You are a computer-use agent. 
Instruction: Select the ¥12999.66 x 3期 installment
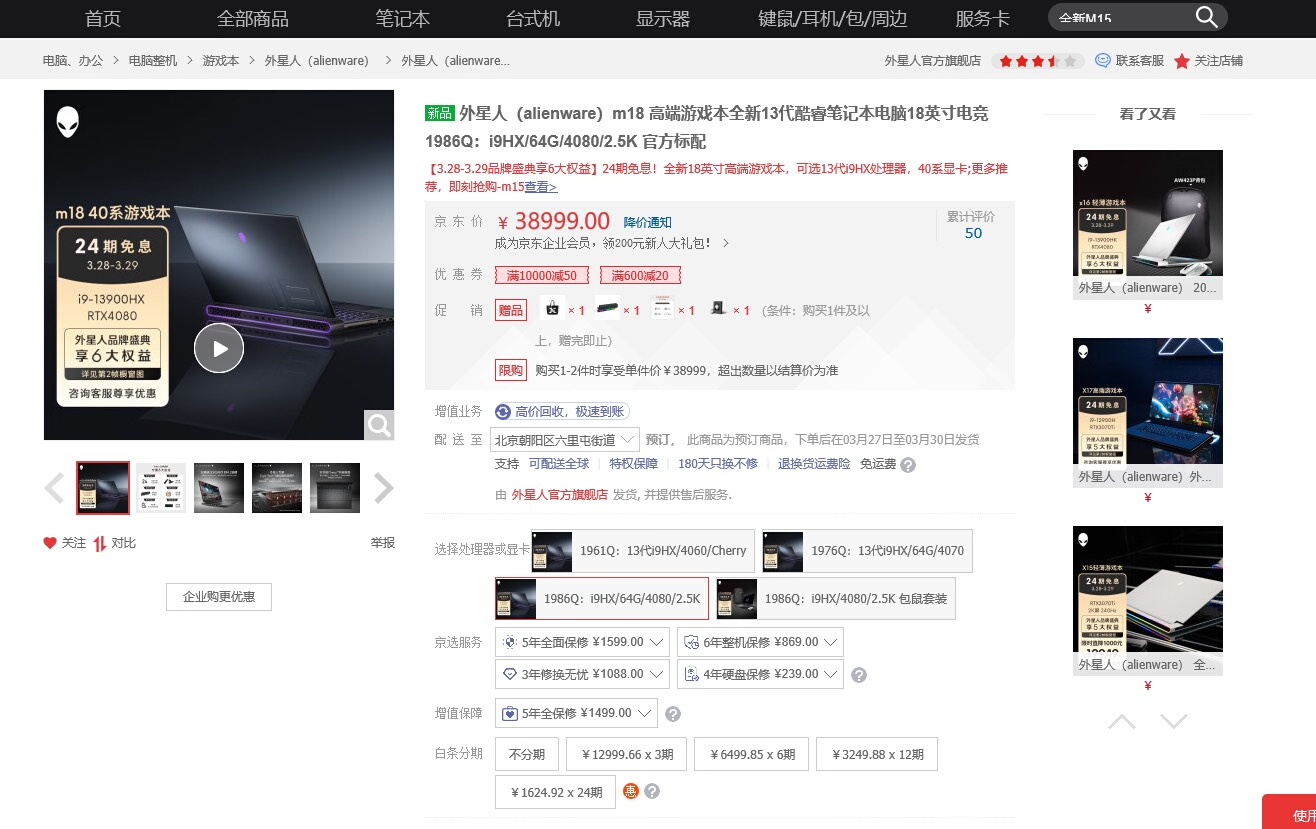pos(627,755)
